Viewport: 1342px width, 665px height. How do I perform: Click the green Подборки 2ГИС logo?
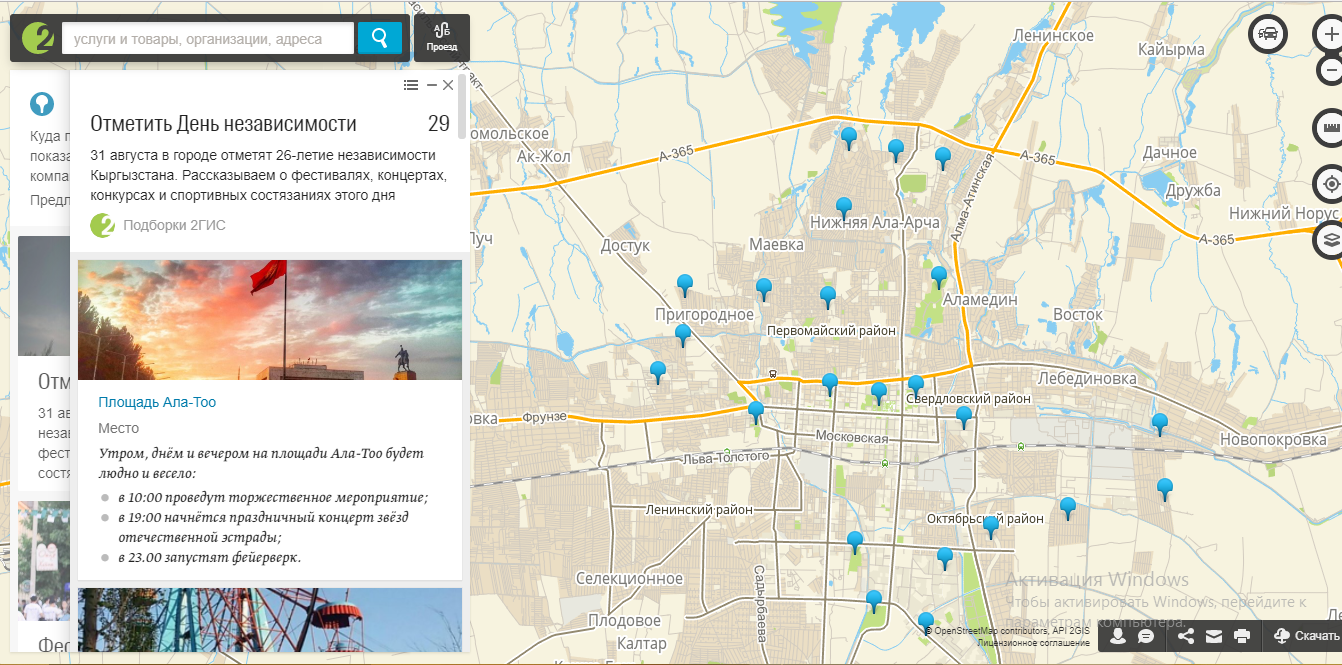(103, 226)
